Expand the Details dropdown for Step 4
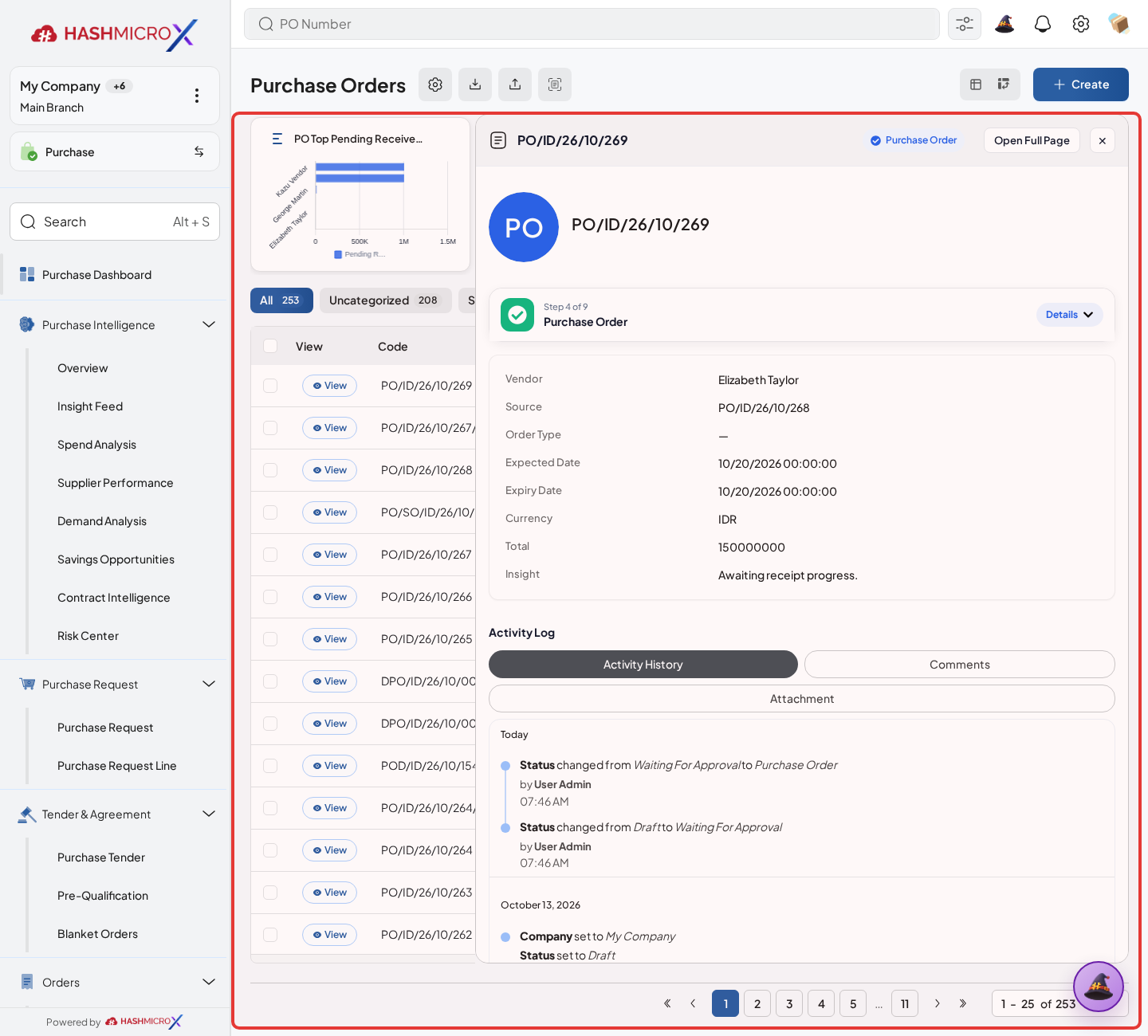This screenshot has width=1148, height=1036. pos(1069,315)
